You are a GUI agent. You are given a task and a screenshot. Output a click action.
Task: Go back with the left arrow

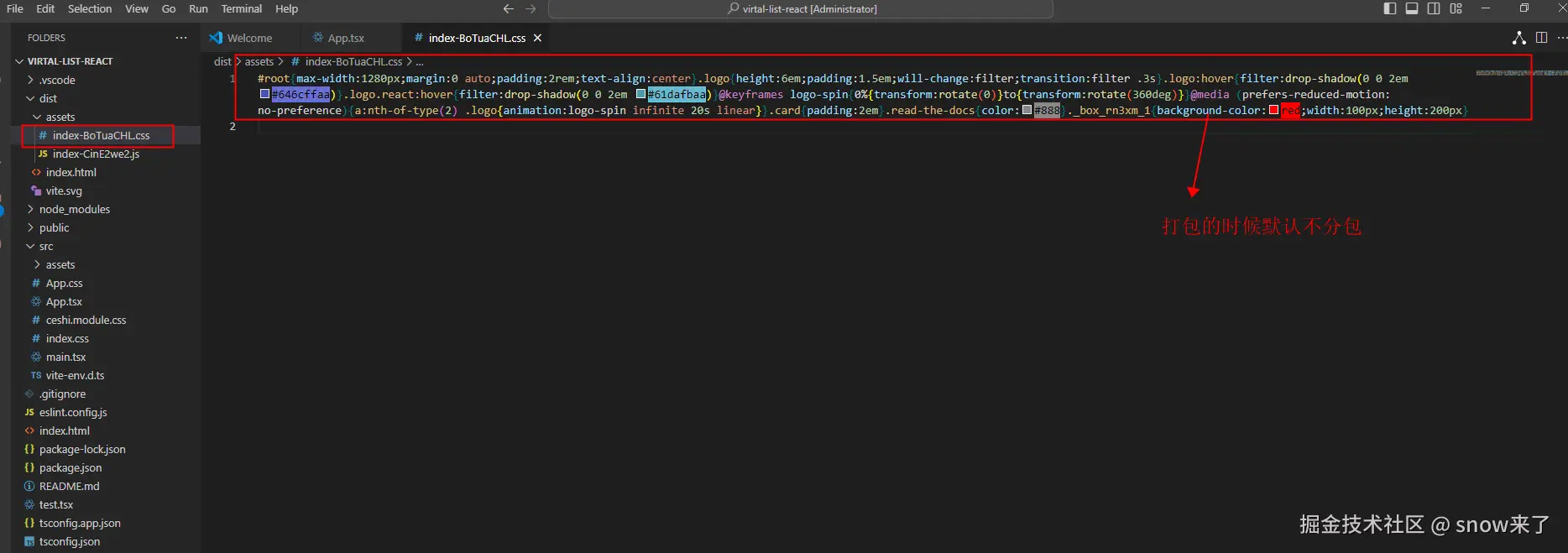point(509,8)
